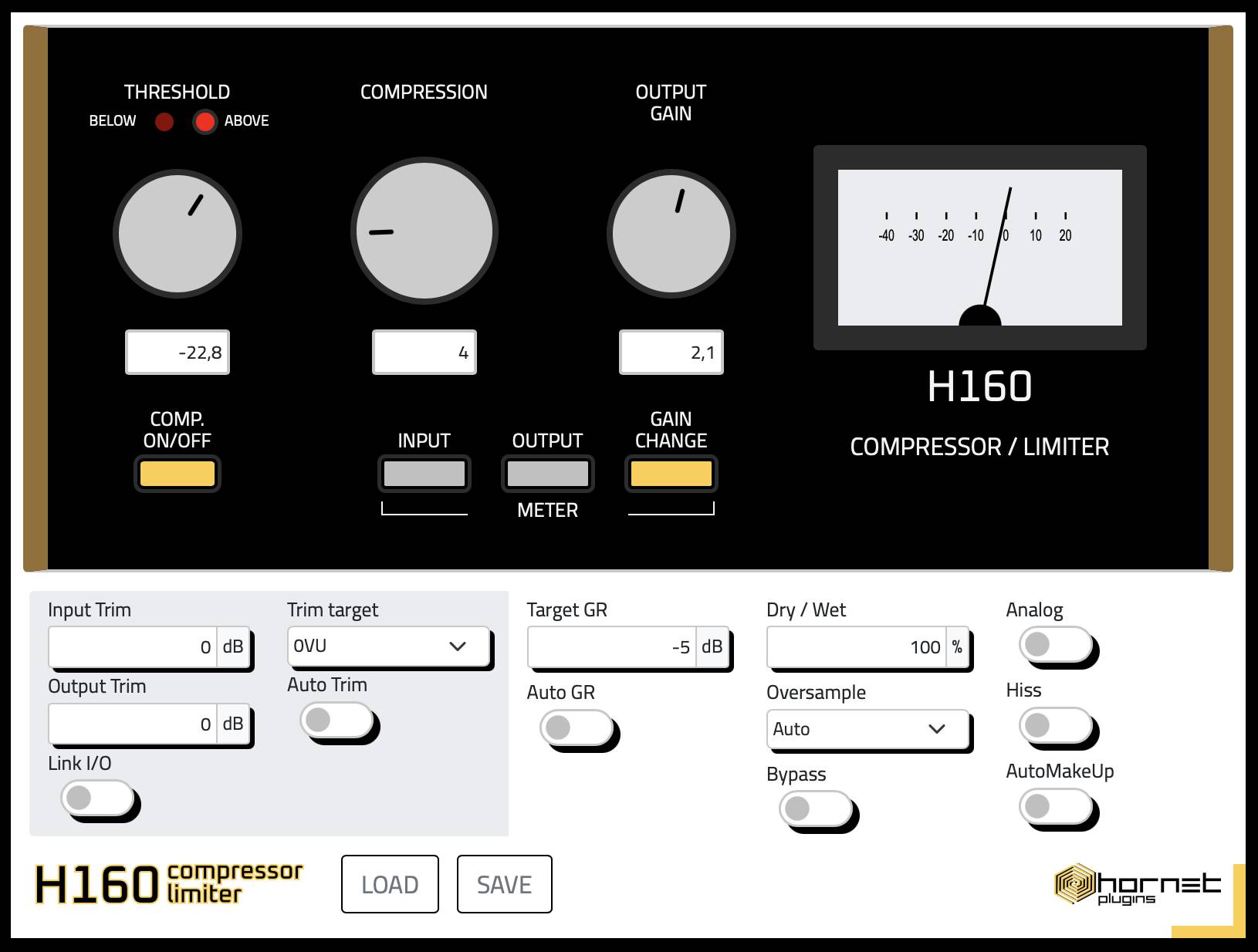Select the OUTPUT meter button
Image resolution: width=1258 pixels, height=952 pixels.
547,474
